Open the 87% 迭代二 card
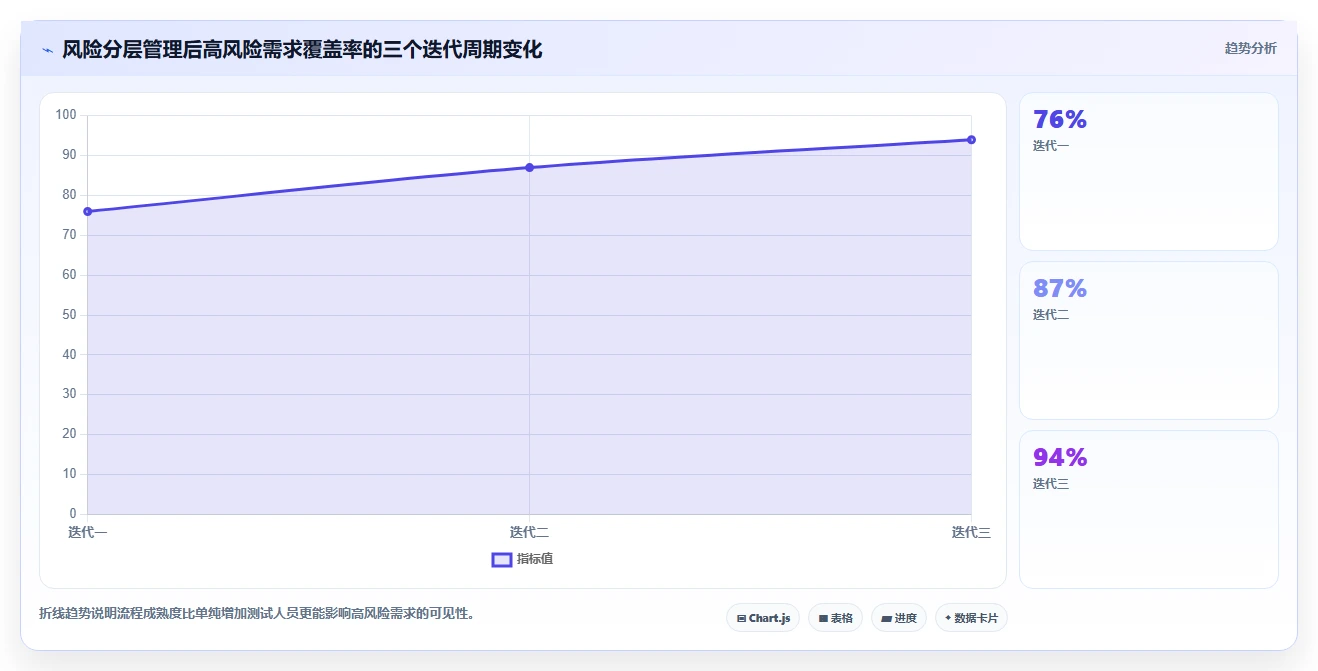Screen dimensions: 1318x671 1148,340
